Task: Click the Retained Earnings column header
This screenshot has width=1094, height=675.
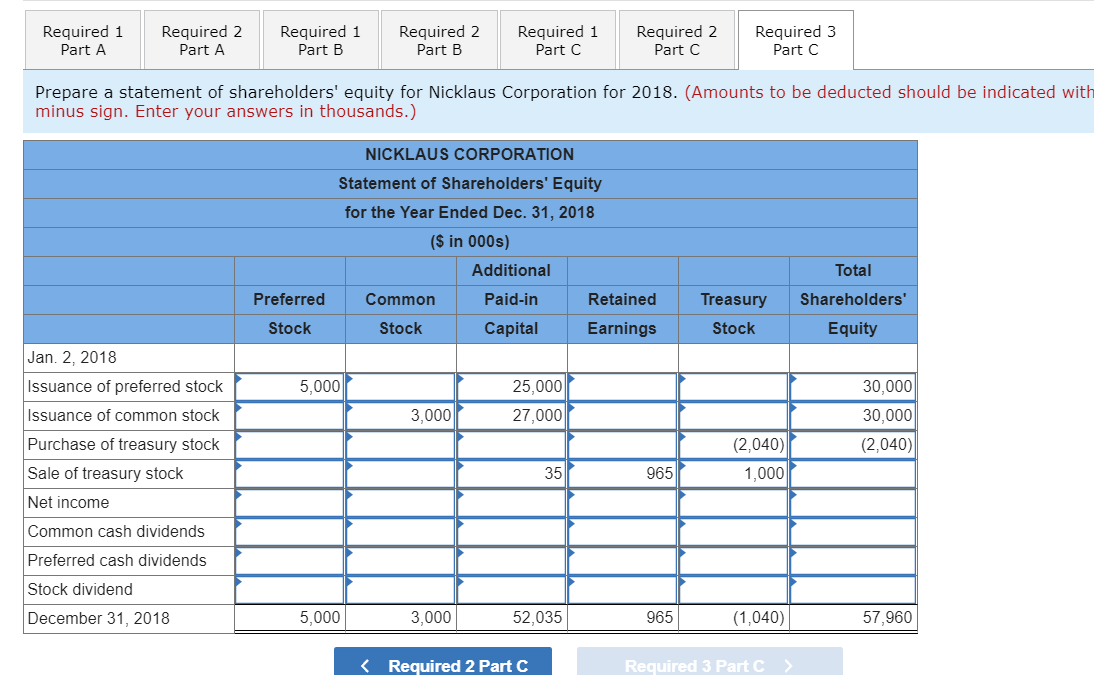Action: (x=622, y=314)
